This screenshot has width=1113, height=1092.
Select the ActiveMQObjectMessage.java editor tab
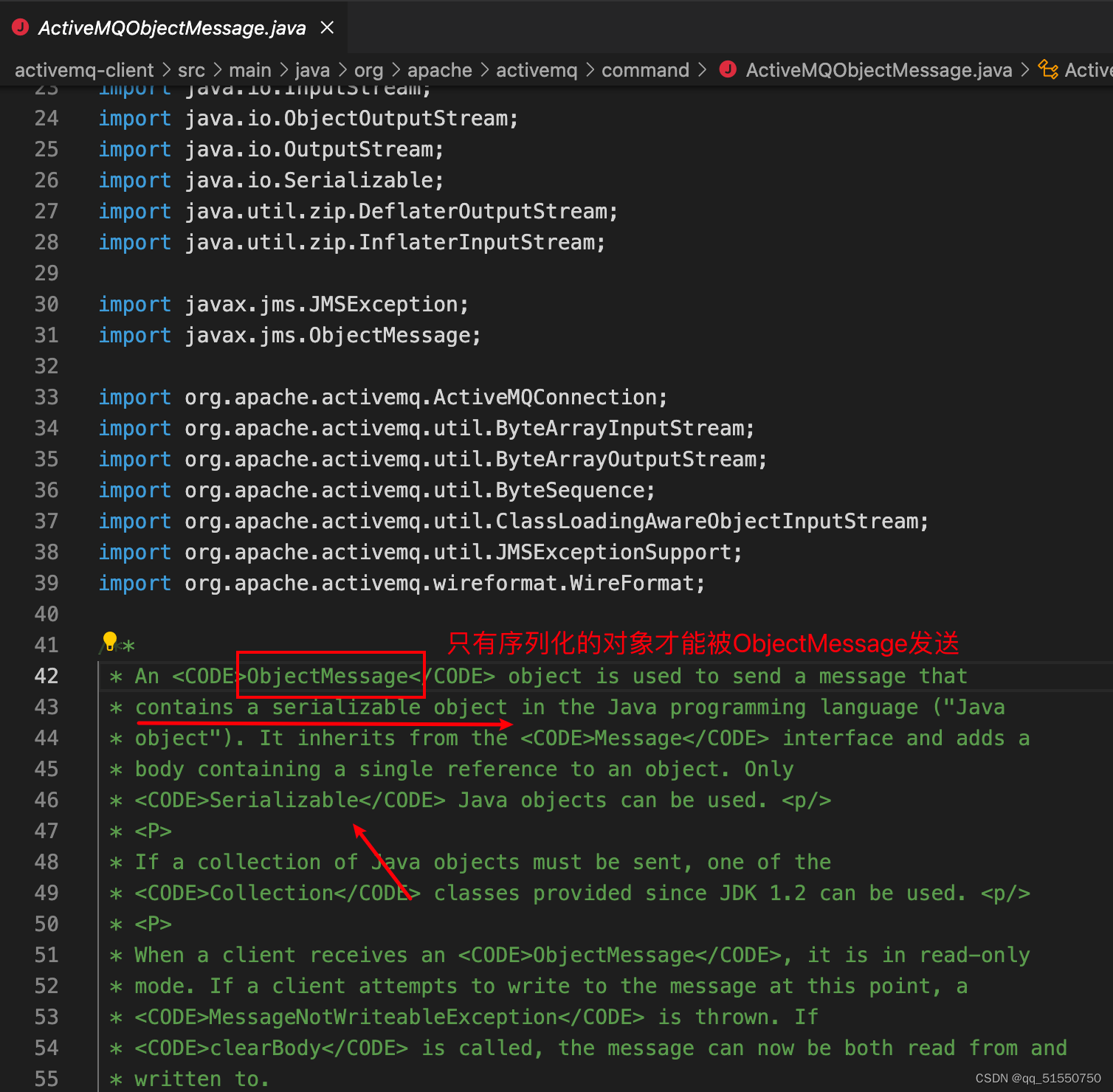pyautogui.click(x=173, y=28)
